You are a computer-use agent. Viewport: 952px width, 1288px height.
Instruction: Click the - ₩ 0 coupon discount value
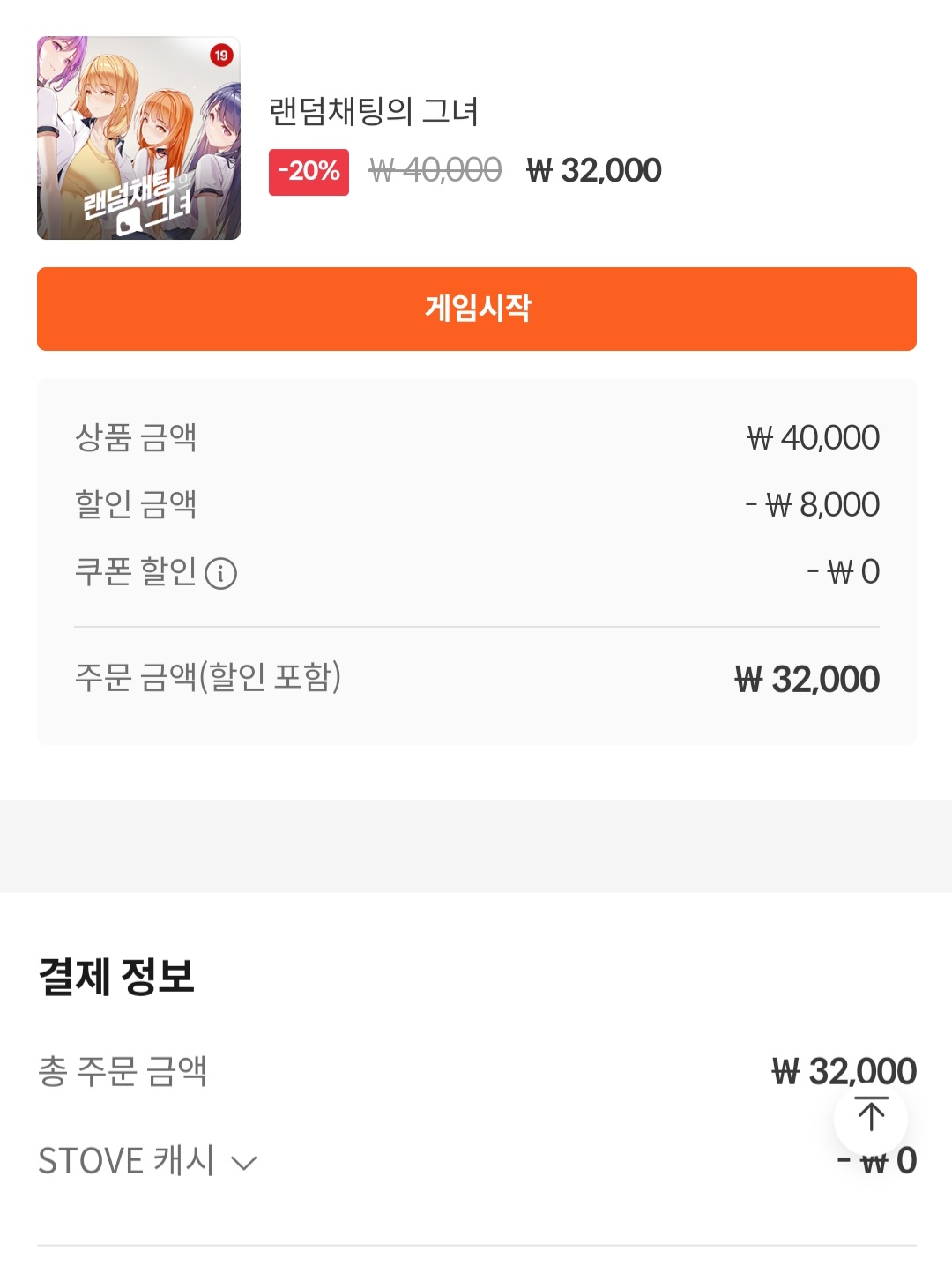point(843,571)
